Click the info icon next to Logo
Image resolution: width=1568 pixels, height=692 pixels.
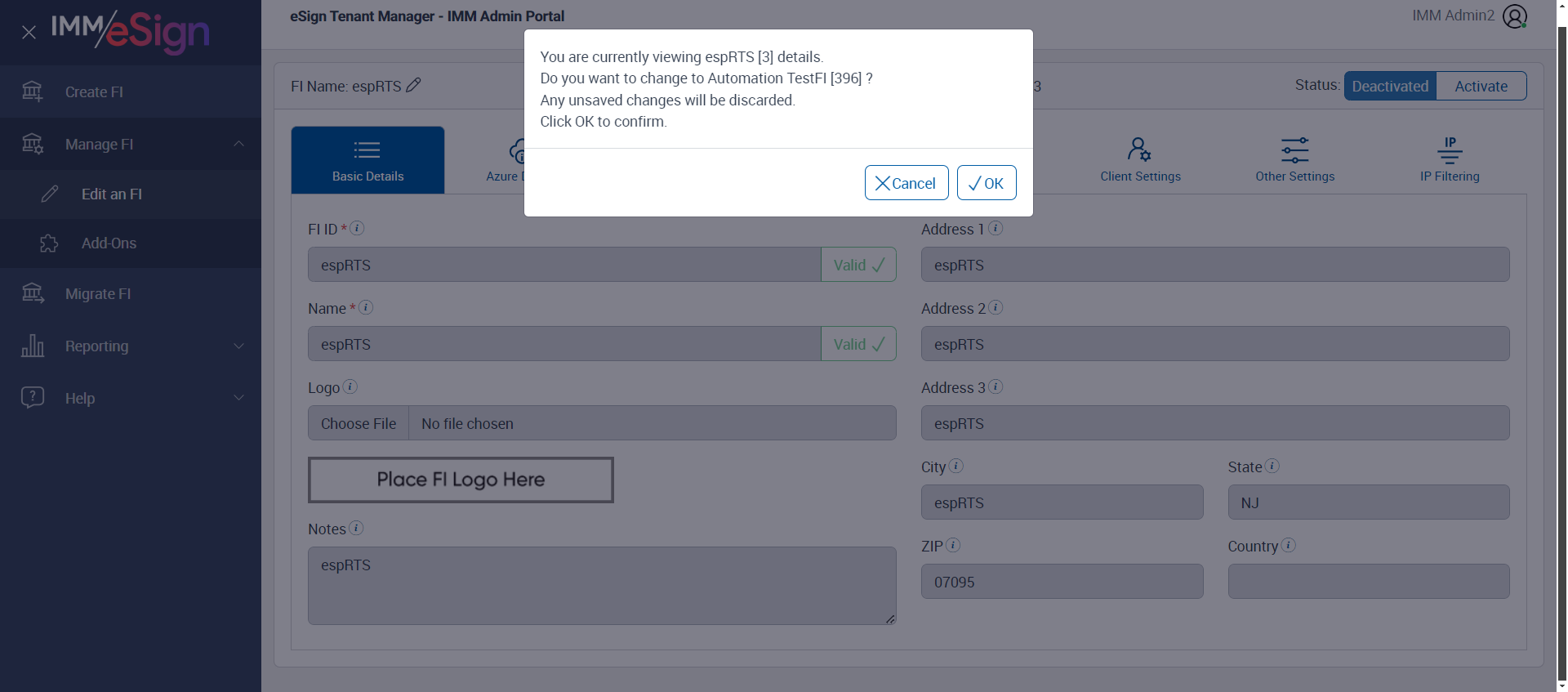coord(350,387)
